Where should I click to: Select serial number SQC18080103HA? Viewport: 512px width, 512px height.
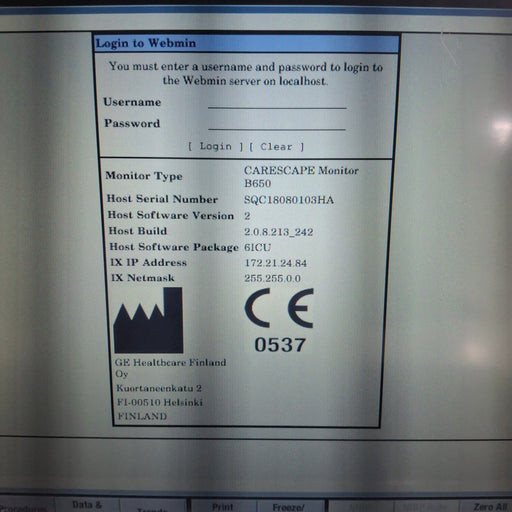pyautogui.click(x=289, y=200)
